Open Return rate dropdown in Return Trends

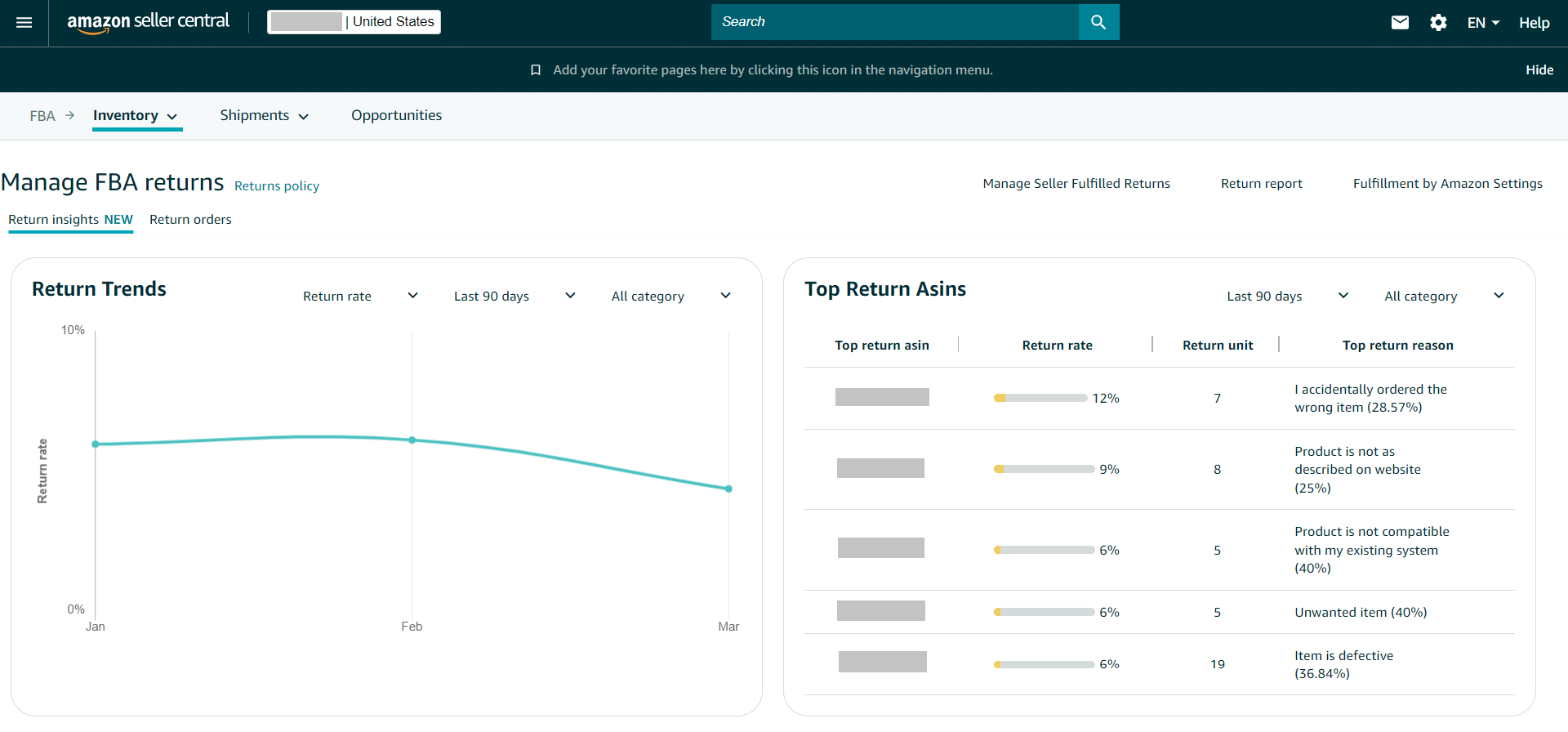click(360, 296)
